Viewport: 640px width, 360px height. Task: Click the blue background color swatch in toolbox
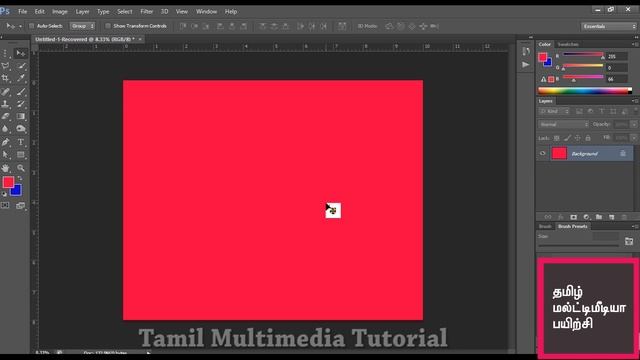(17, 192)
